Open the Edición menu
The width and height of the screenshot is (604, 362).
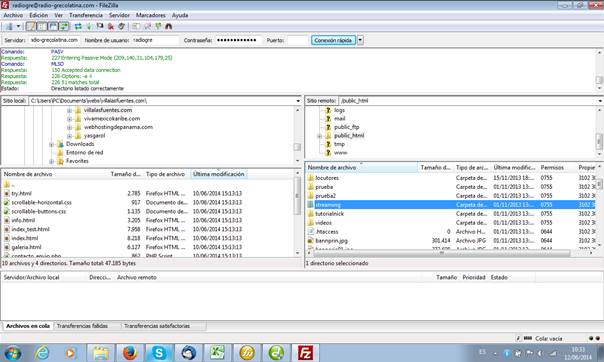click(39, 15)
